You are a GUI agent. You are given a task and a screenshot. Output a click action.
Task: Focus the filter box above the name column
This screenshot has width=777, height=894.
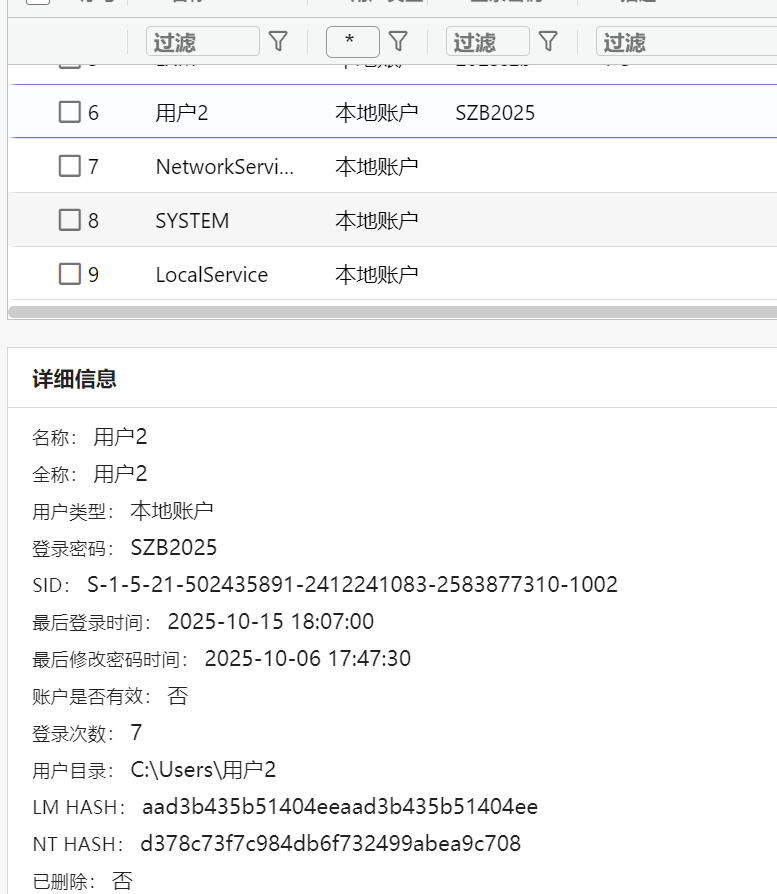203,42
